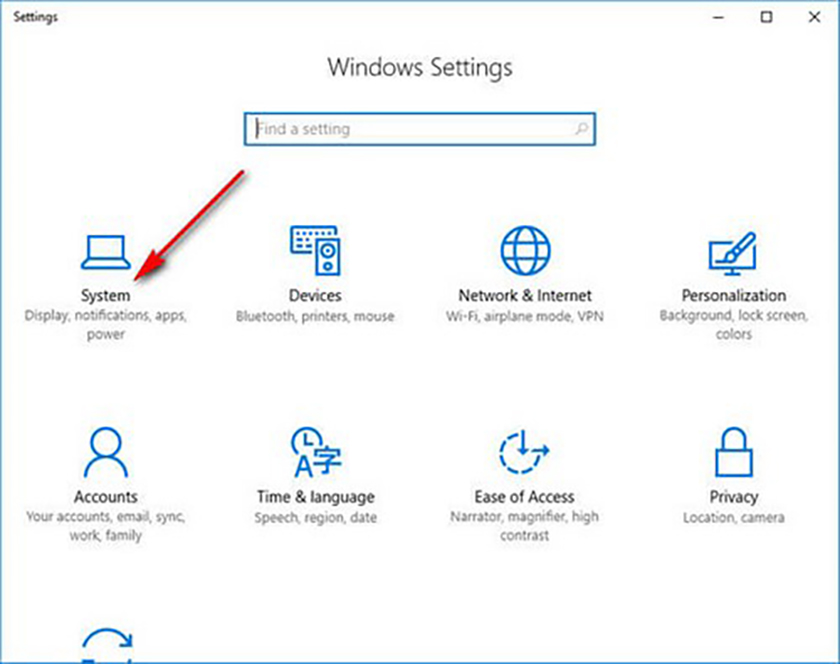Click the keyboard and speaker Devices icon
Image resolution: width=840 pixels, height=664 pixels.
tap(316, 250)
